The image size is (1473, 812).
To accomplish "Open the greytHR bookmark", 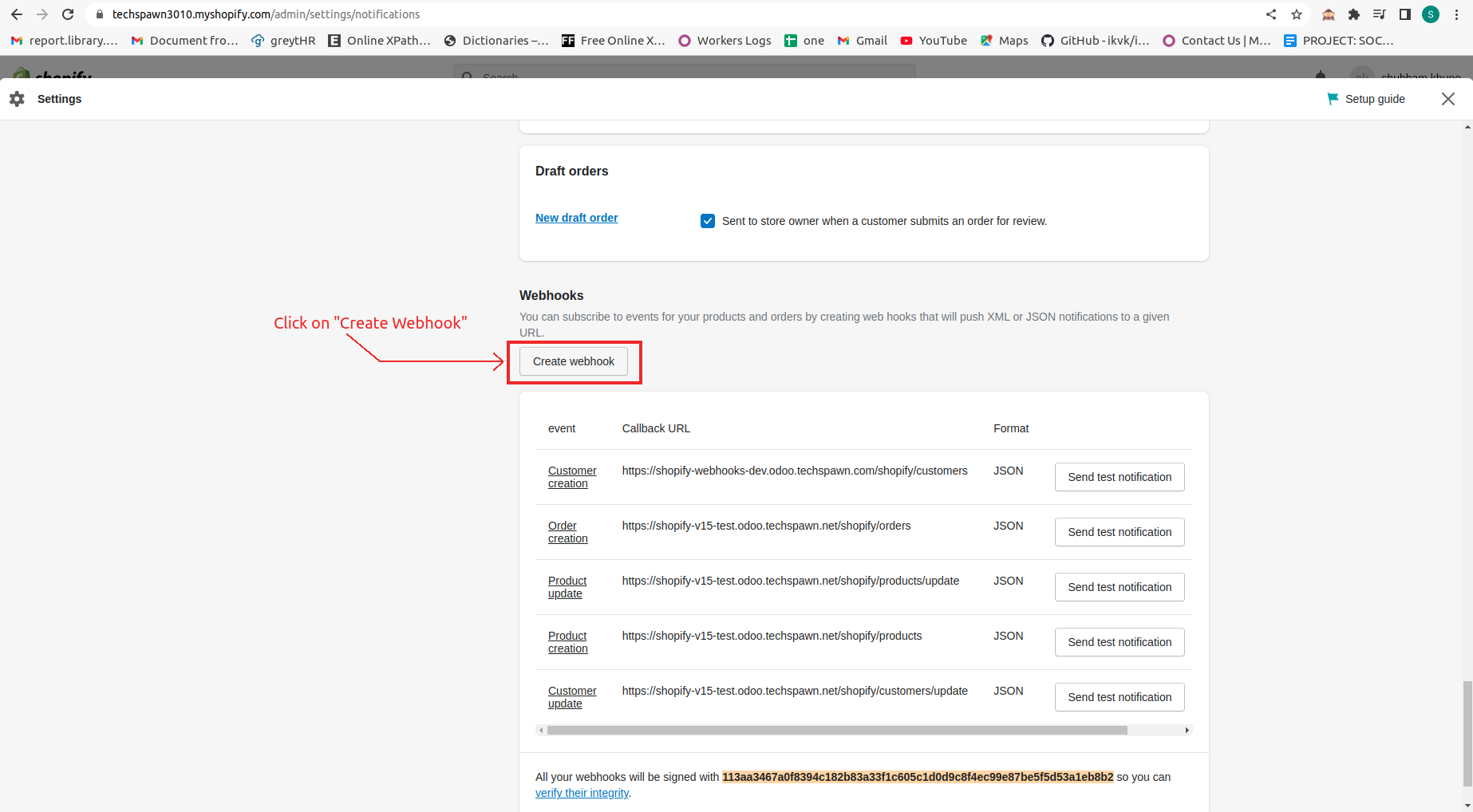I will click(283, 40).
